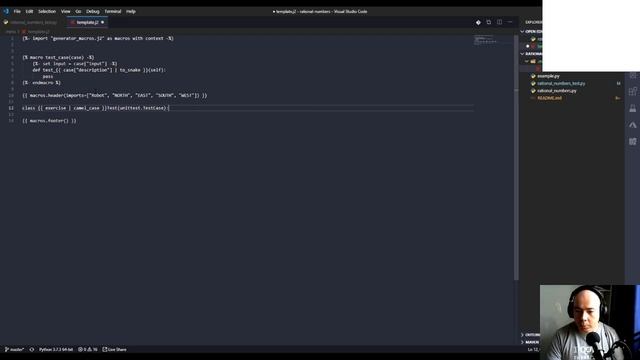Image resolution: width=640 pixels, height=360 pixels.
Task: Click the 'macro test_case(case)' code line
Action: pyautogui.click(x=58, y=58)
